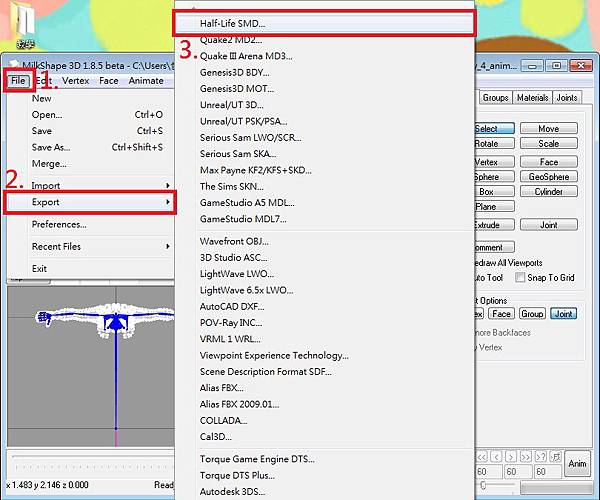Choose POV-Ray INC... export
Screen dimensions: 600x500
(324, 323)
